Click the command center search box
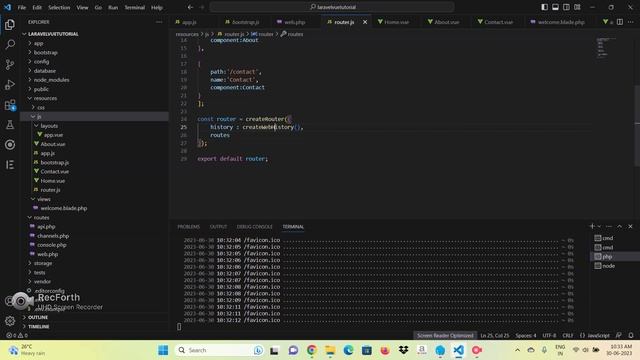 [x=332, y=7]
